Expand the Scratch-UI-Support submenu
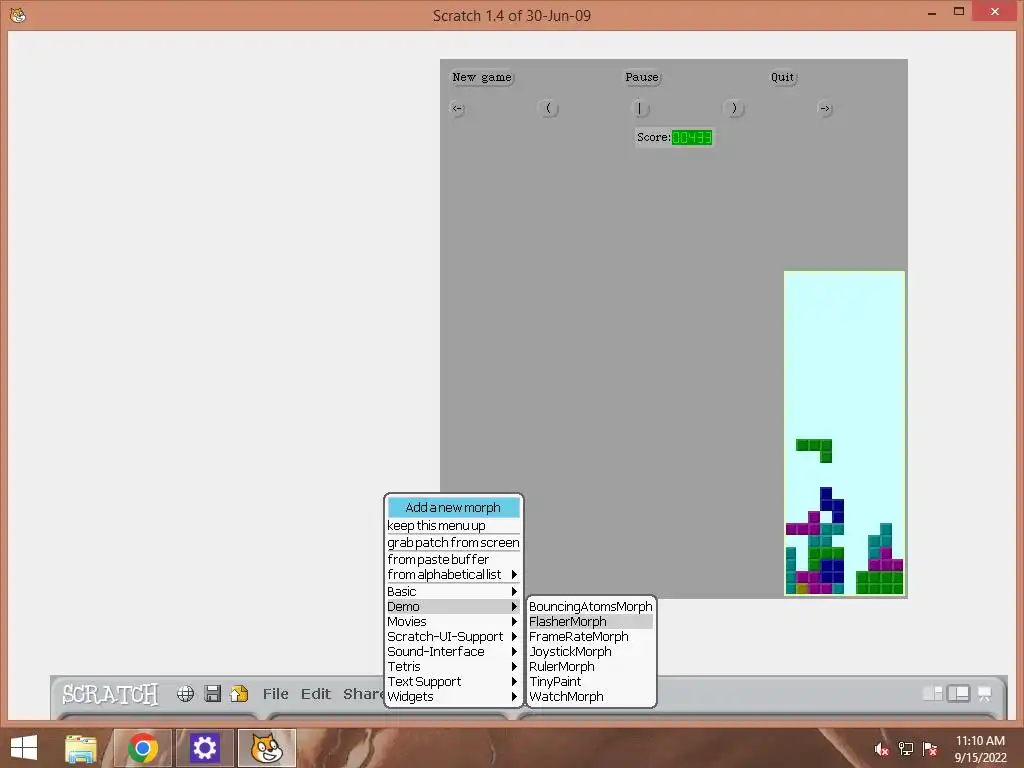Image resolution: width=1024 pixels, height=768 pixels. point(454,637)
